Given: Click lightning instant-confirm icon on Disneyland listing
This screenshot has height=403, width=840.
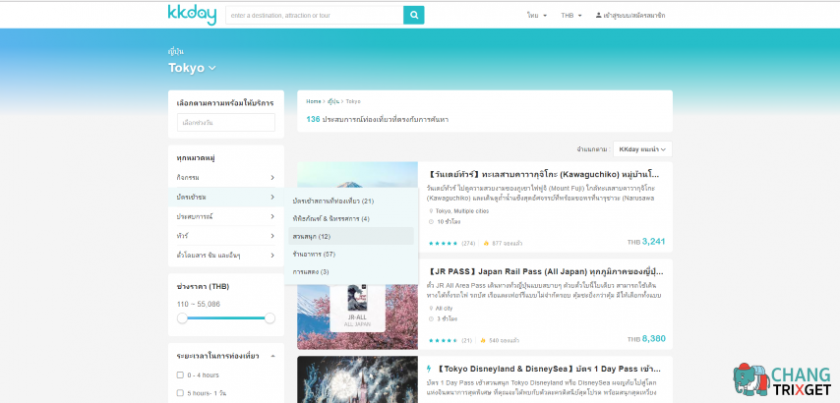Looking at the screenshot, I should pos(429,369).
